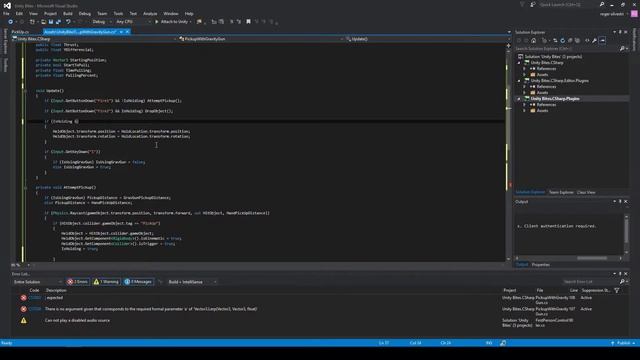The width and height of the screenshot is (640, 360).
Task: Open the File menu
Action: coord(6,13)
